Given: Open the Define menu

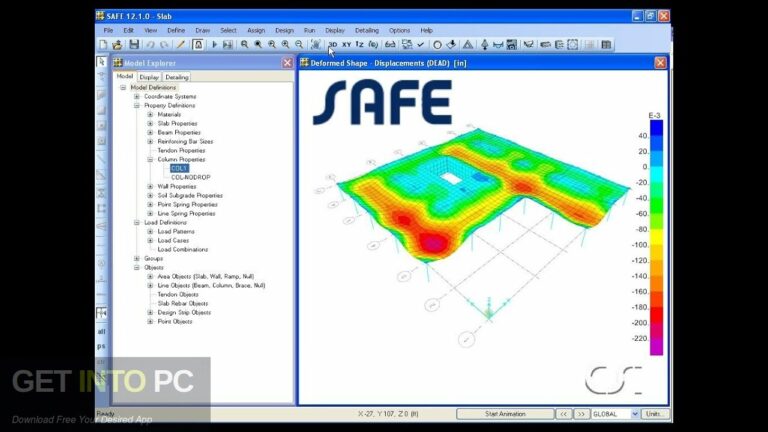Looking at the screenshot, I should tap(176, 30).
